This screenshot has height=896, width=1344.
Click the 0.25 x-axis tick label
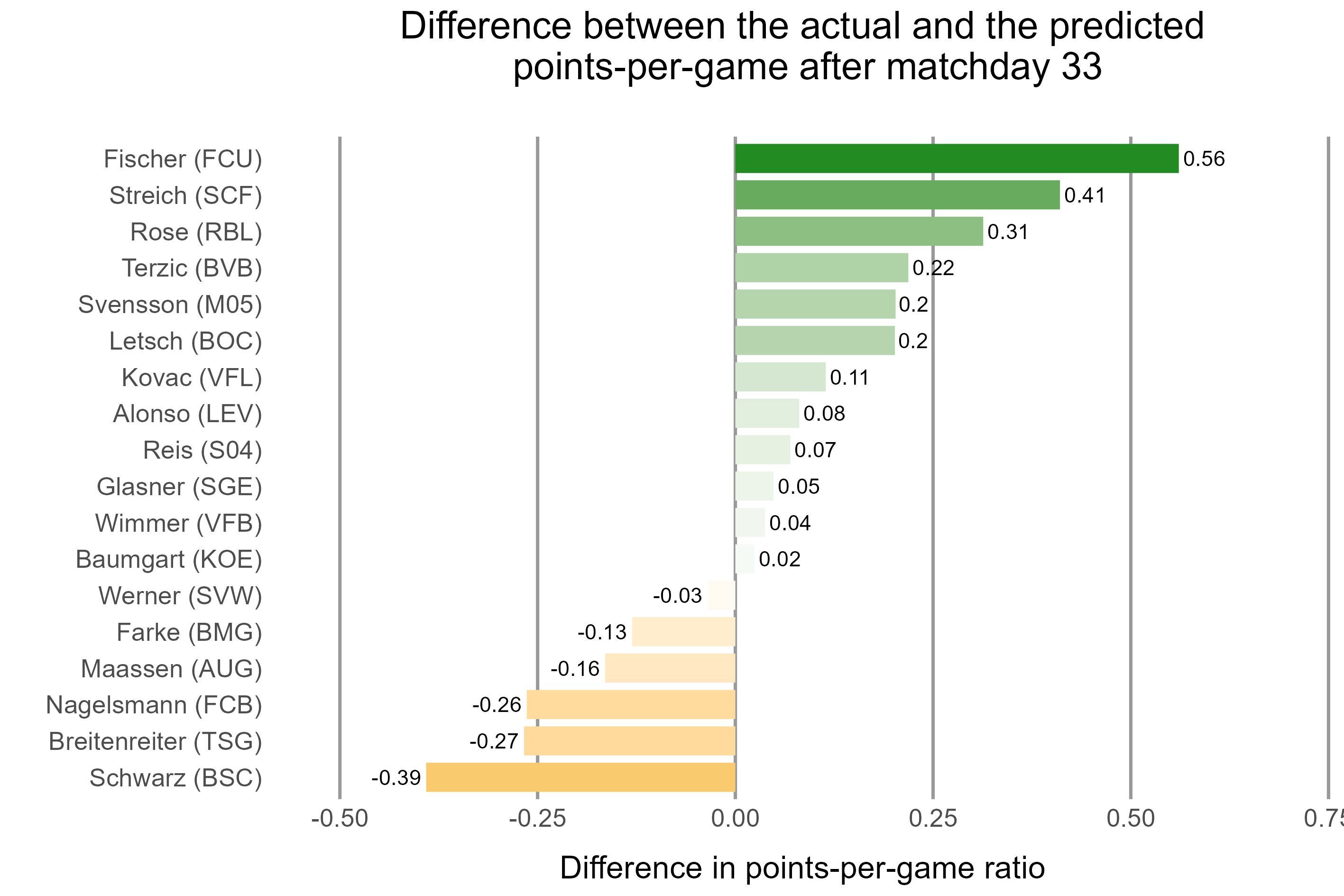933,819
